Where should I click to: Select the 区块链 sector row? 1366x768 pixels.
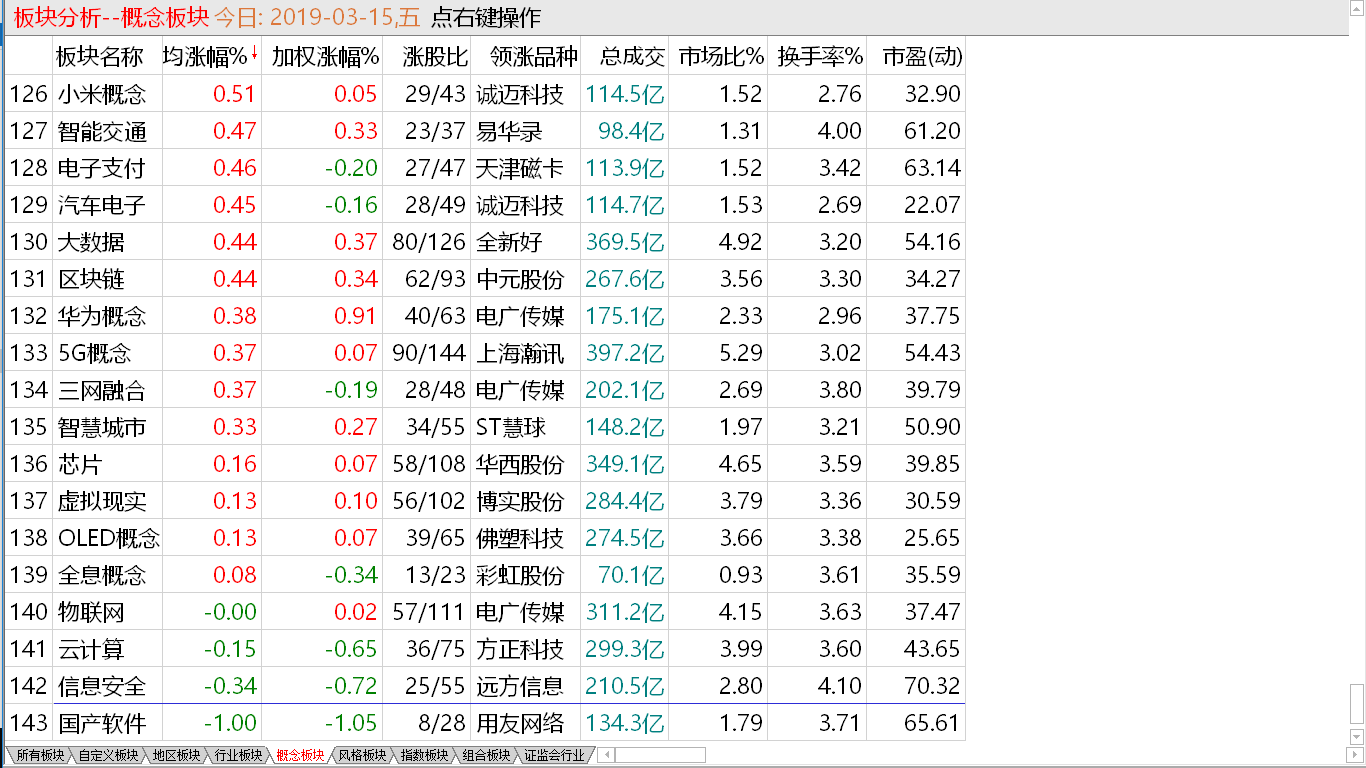click(485, 279)
